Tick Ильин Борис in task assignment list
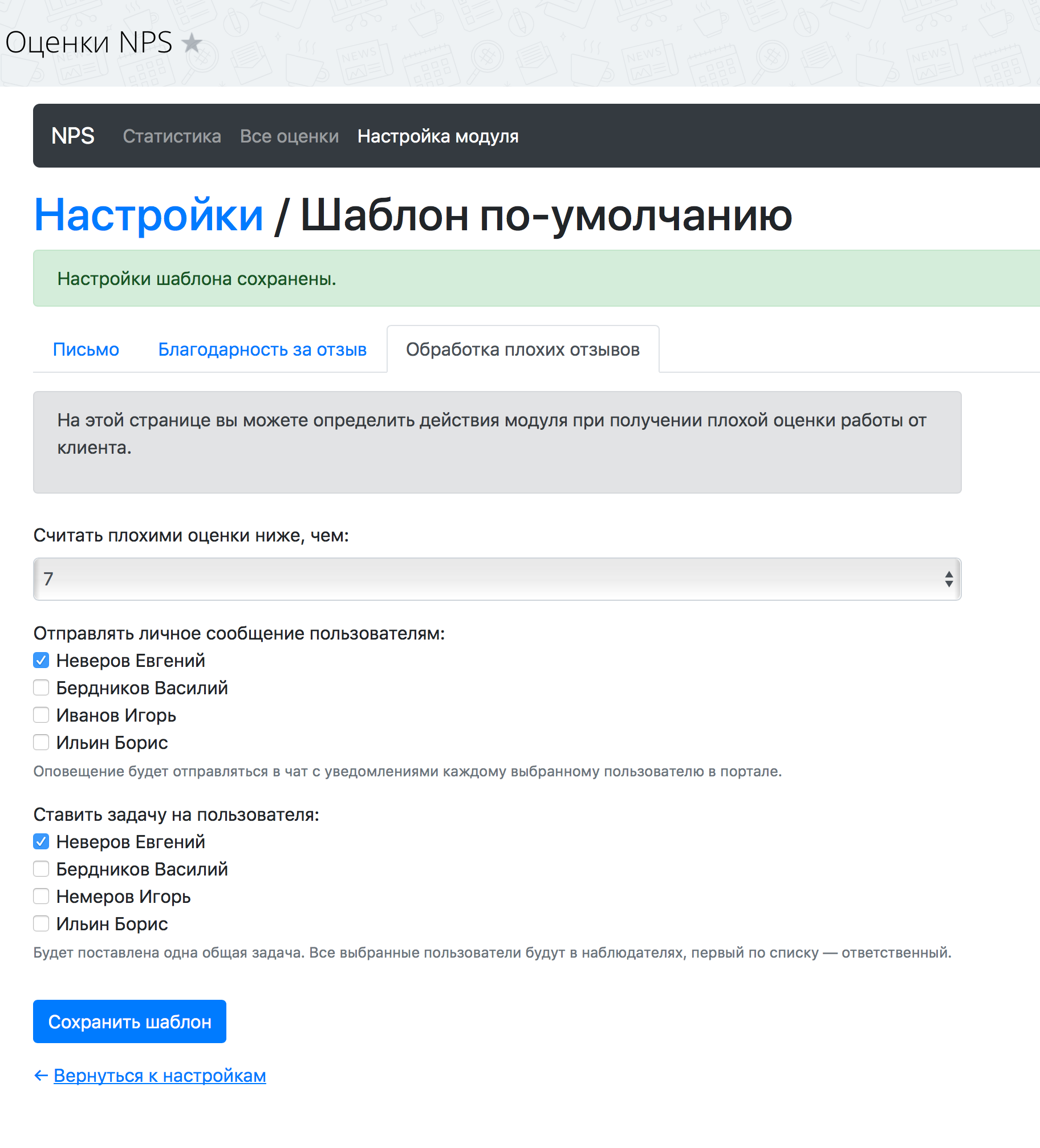1040x1148 pixels. (x=41, y=924)
